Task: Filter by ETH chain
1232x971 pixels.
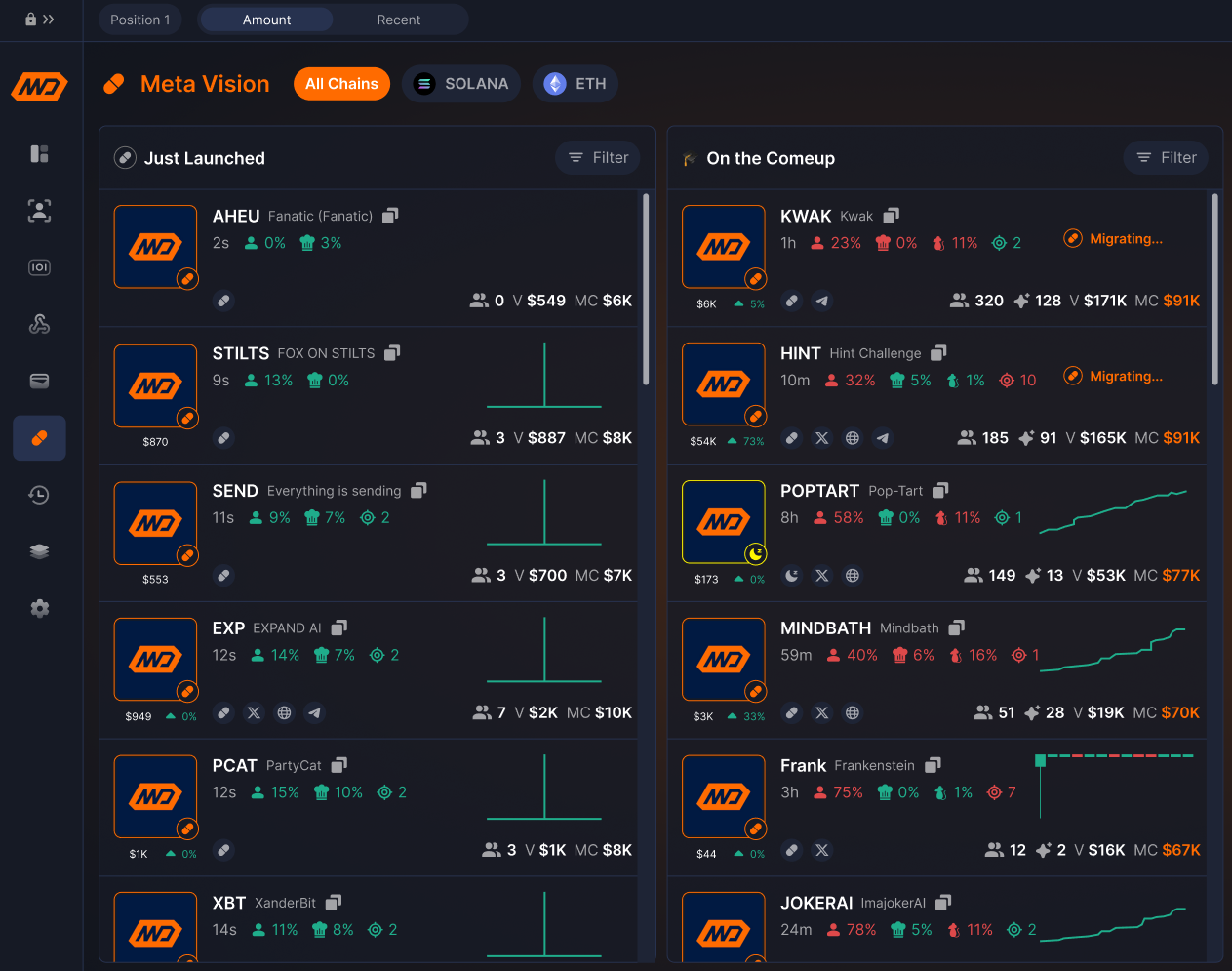Action: (576, 84)
